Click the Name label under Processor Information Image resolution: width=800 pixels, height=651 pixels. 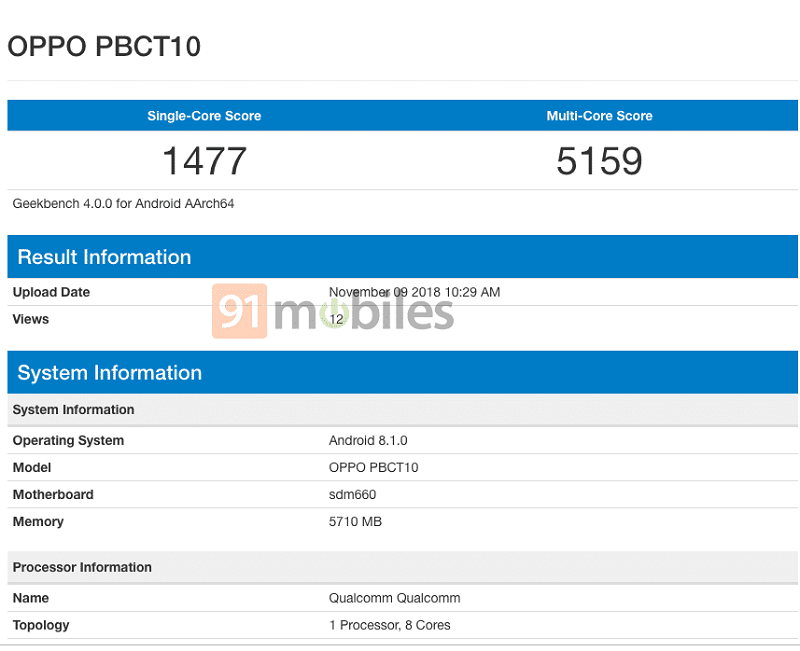(x=31, y=598)
